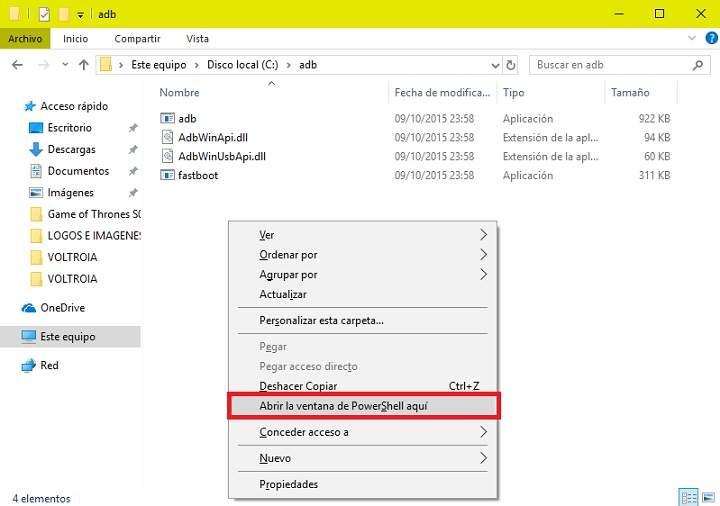Click the Este equipo computer icon
This screenshot has width=720, height=506.
pos(28,337)
